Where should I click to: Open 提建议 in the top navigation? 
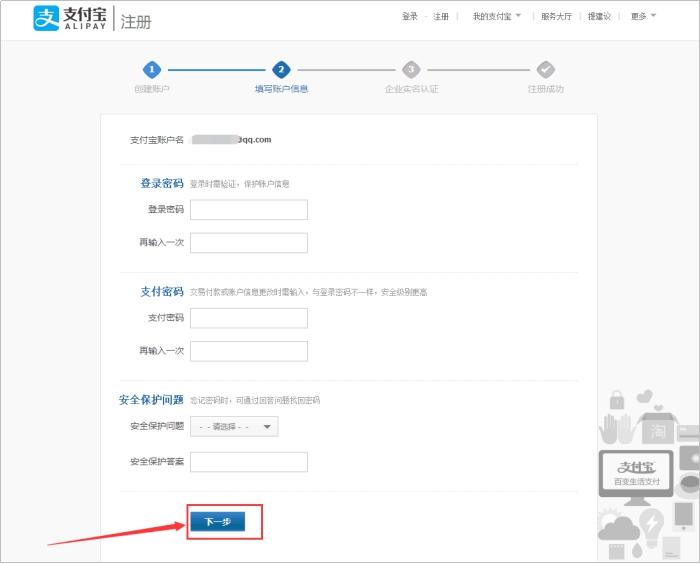(600, 17)
